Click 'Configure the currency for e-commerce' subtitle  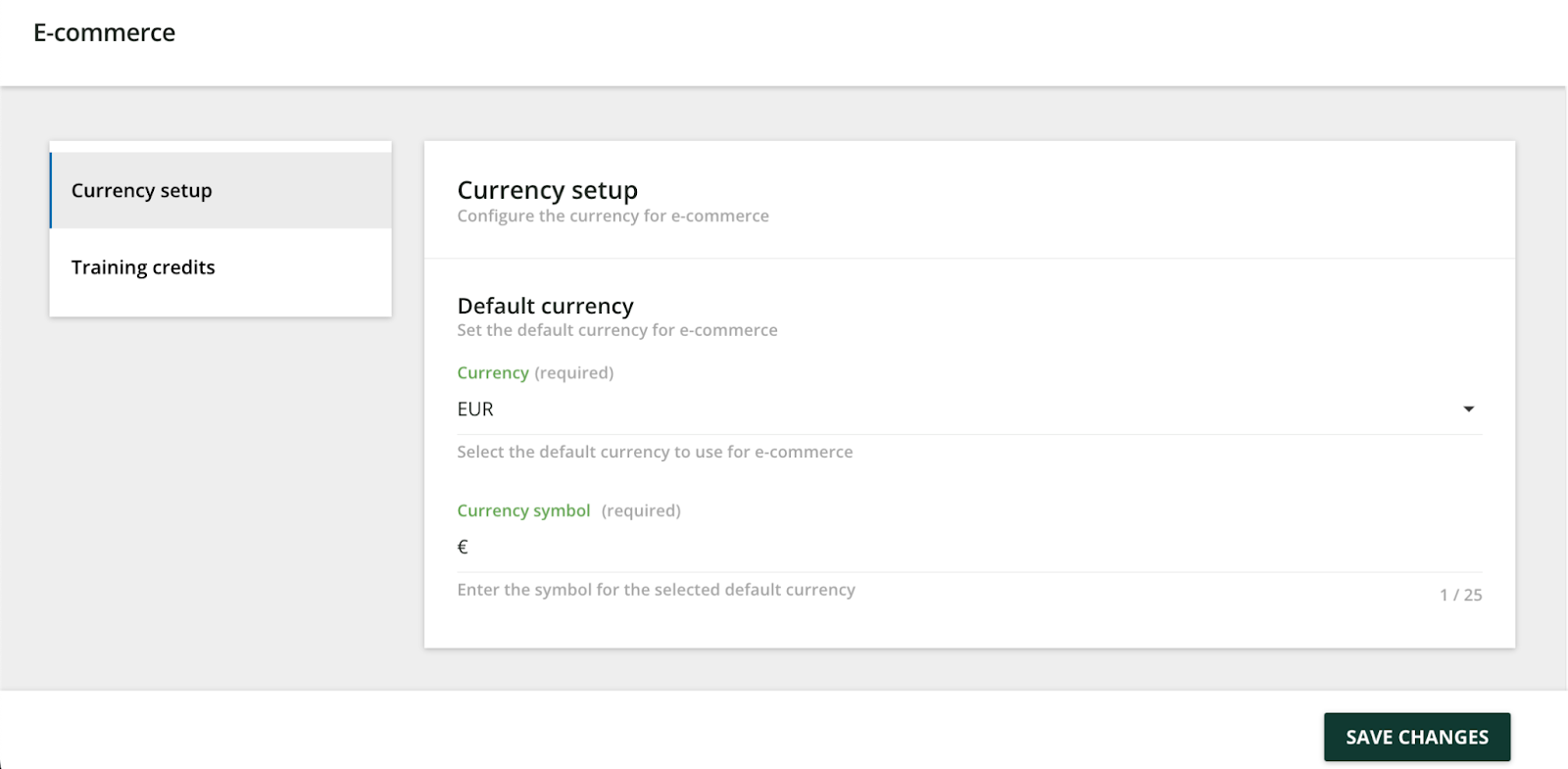pos(612,216)
